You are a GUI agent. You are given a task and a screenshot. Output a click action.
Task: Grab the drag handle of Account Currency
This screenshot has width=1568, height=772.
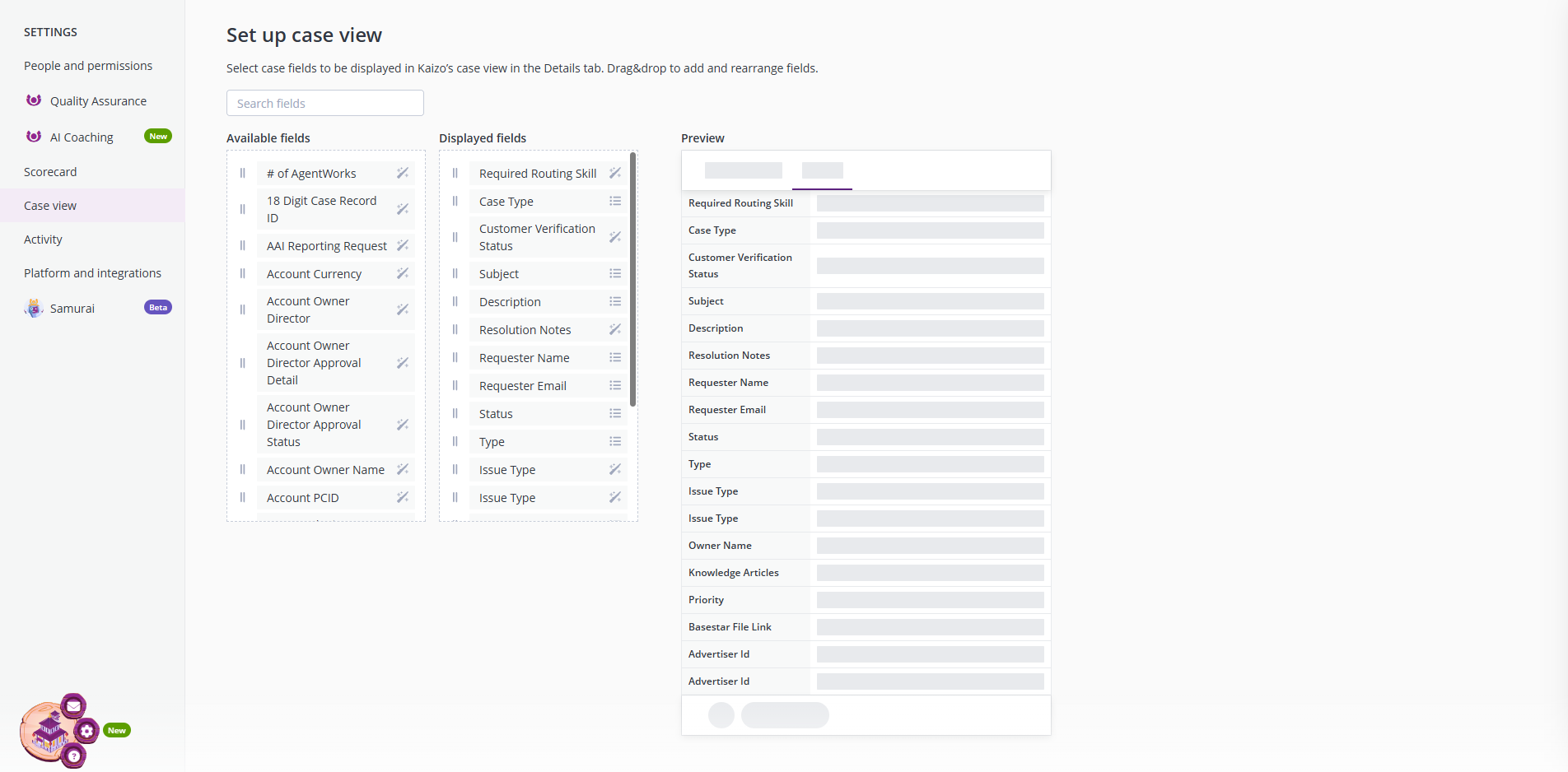242,273
